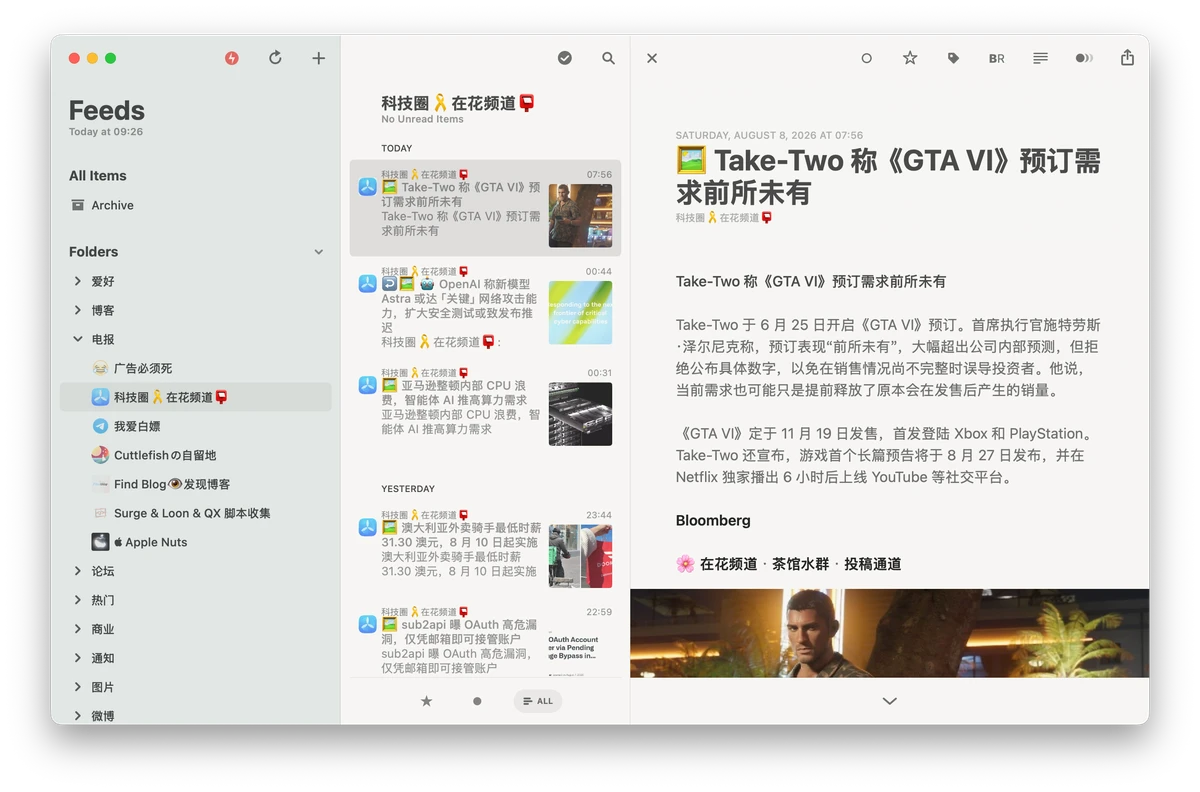Expand the 图片 folder

pos(78,687)
